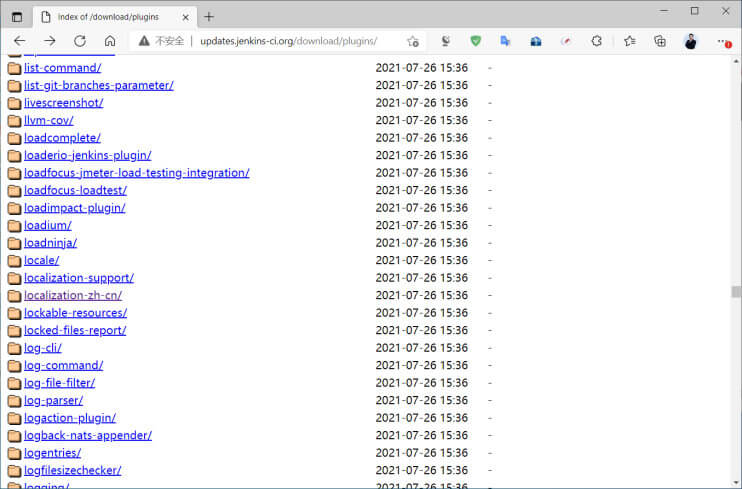Open the logfilesizechecker/ link
Image resolution: width=742 pixels, height=489 pixels.
coord(73,471)
